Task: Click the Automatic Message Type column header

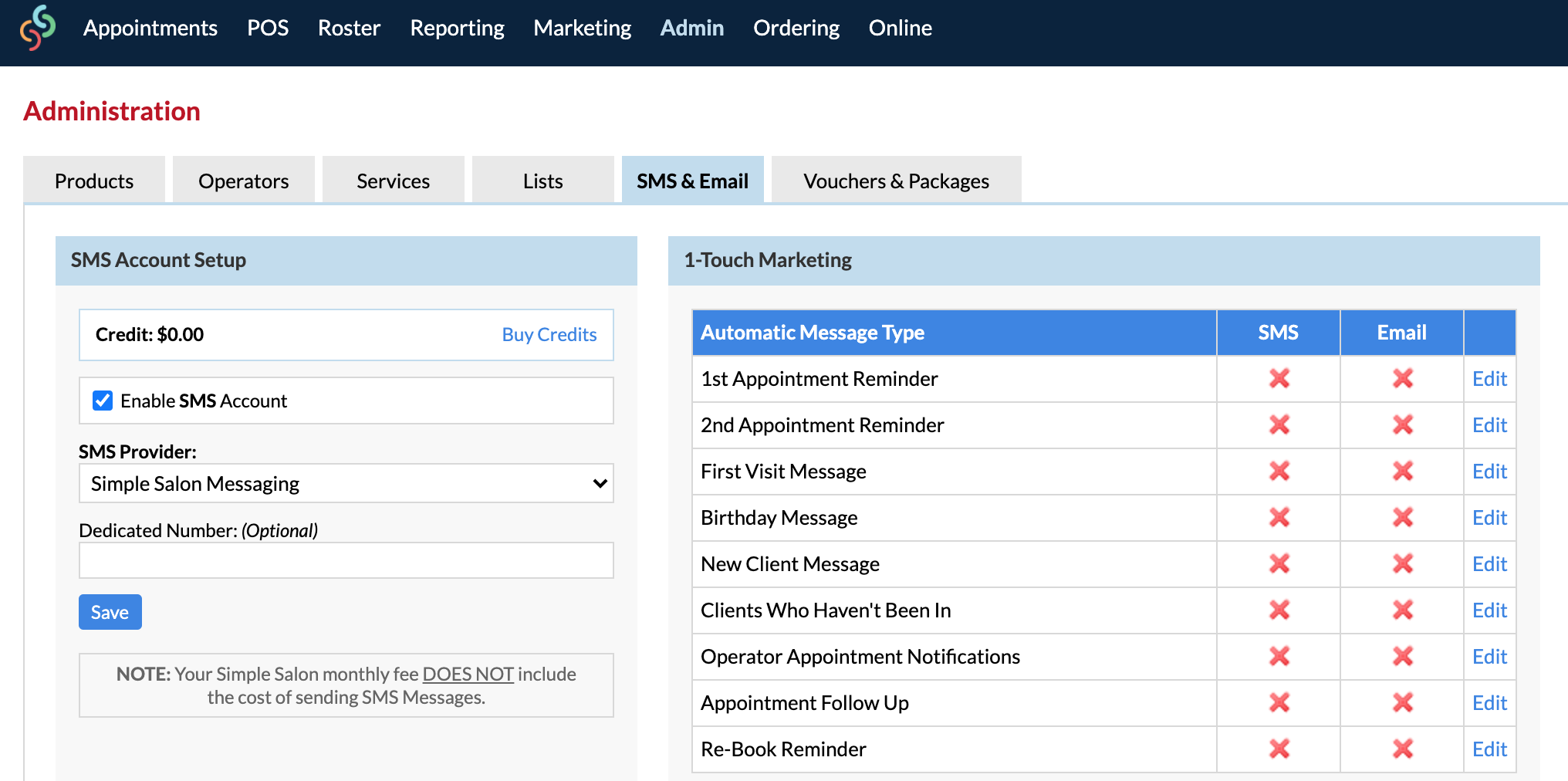Action: tap(955, 333)
